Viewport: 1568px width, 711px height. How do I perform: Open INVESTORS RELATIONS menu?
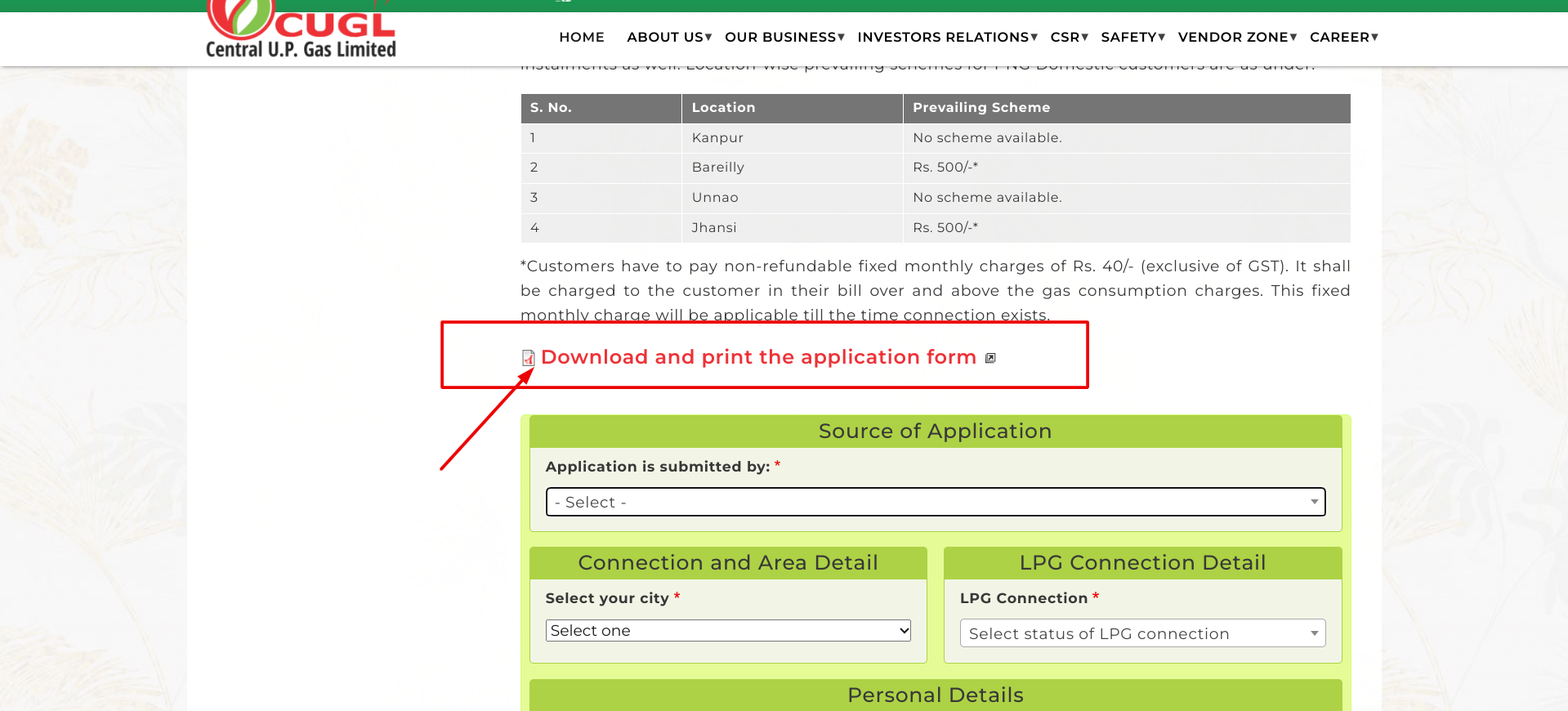coord(946,37)
